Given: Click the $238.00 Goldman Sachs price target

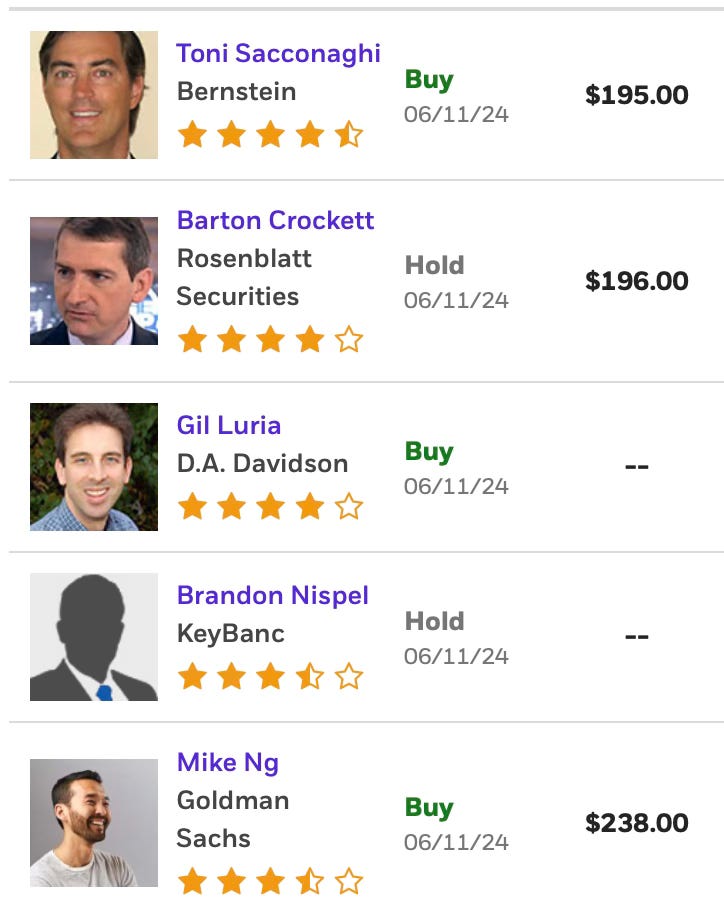Looking at the screenshot, I should (x=636, y=823).
